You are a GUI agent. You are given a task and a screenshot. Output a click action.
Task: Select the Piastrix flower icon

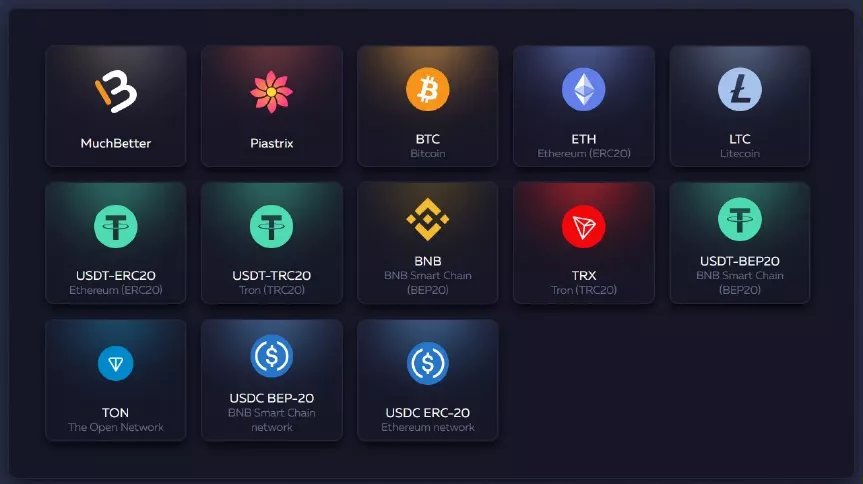click(x=271, y=92)
